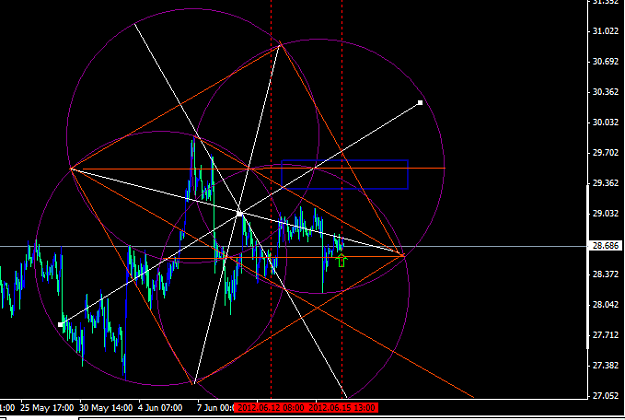Click the 28.042 price scale value
Image resolution: width=625 pixels, height=420 pixels.
tap(605, 305)
